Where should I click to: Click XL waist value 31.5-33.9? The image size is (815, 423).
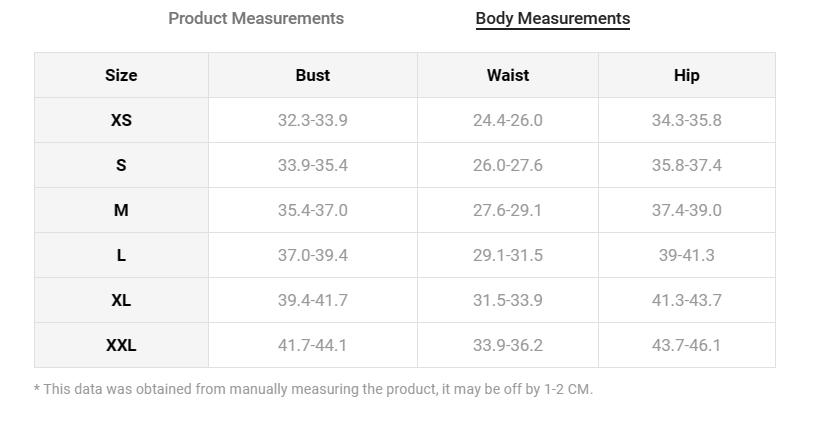(507, 300)
